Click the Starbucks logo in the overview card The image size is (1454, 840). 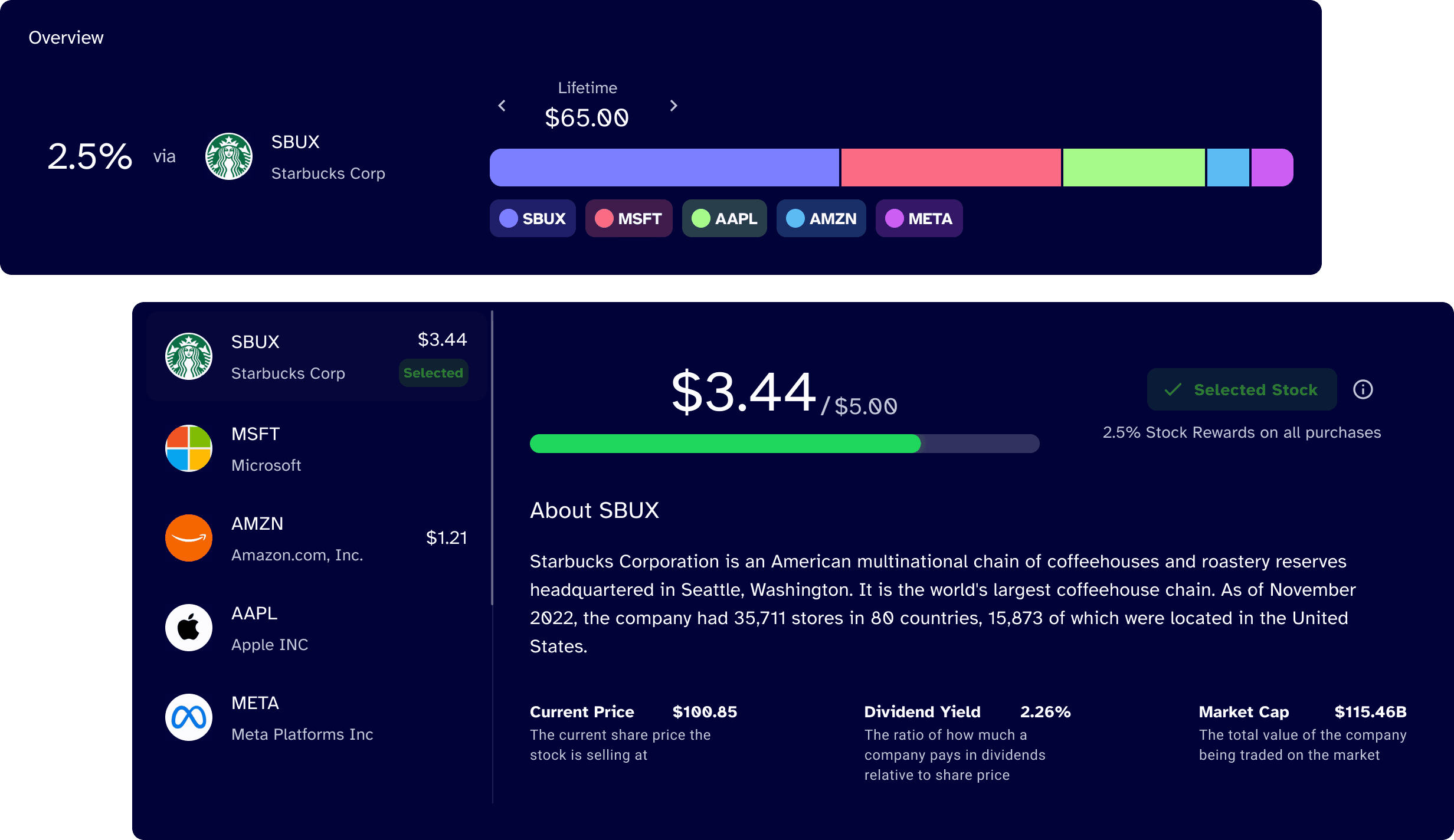click(x=229, y=156)
